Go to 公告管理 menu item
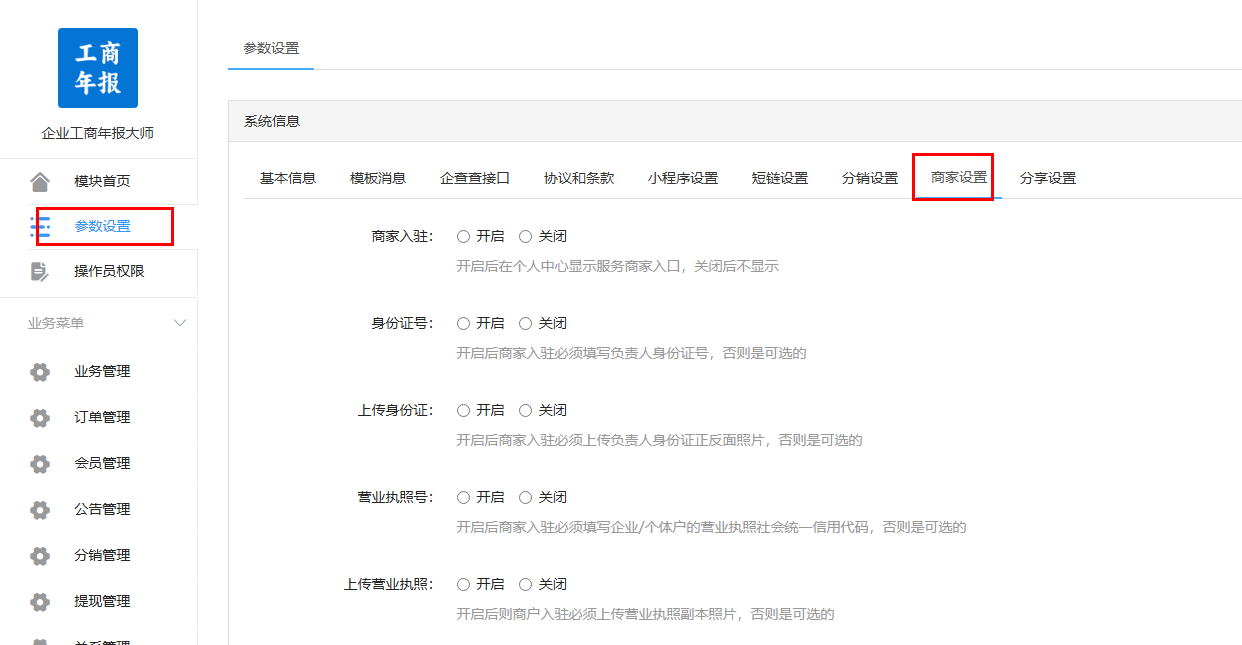Screen dimensions: 1242x645 (x=102, y=509)
